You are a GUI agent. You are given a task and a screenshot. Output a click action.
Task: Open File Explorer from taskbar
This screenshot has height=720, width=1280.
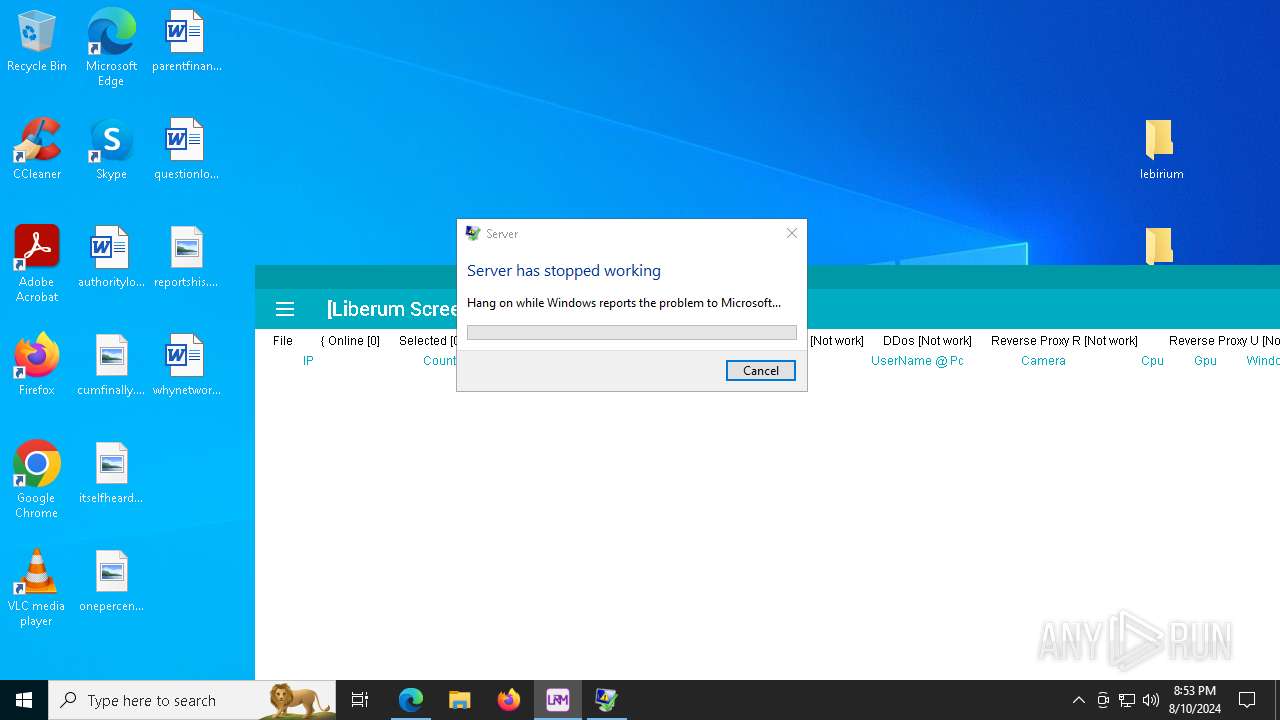460,700
